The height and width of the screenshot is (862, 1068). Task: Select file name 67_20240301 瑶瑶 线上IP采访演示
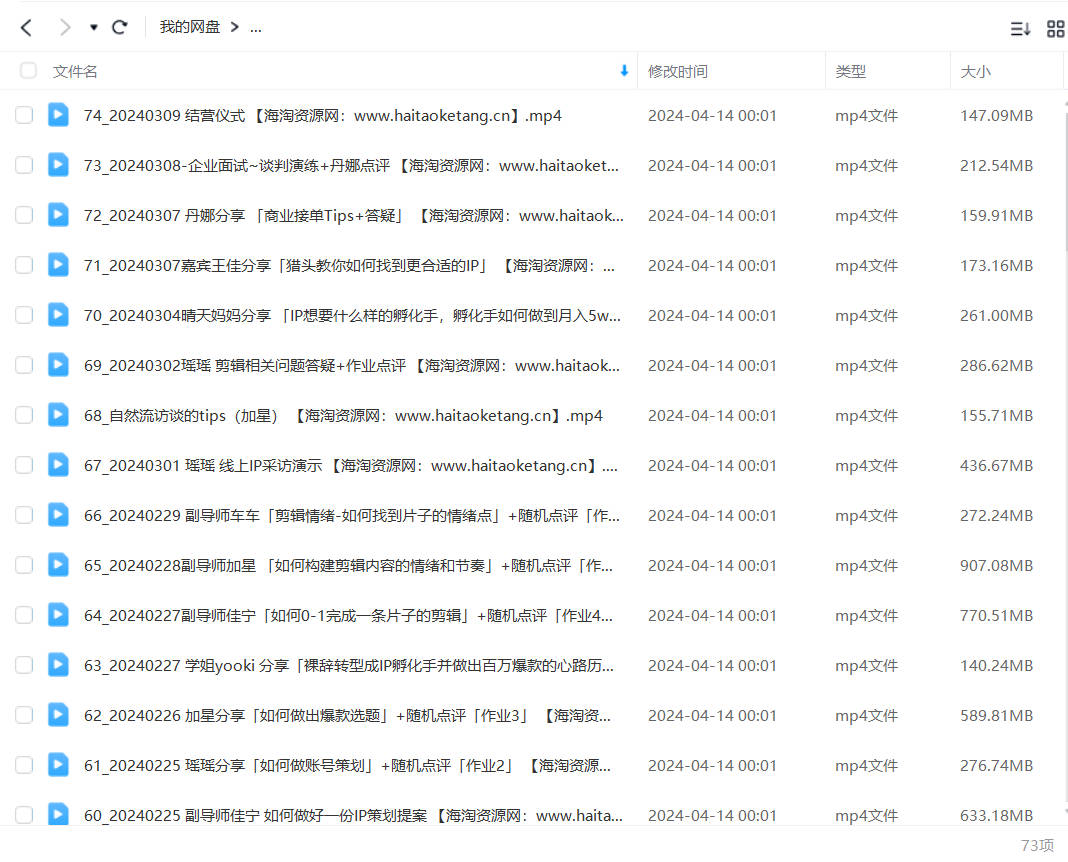pyautogui.click(x=351, y=466)
